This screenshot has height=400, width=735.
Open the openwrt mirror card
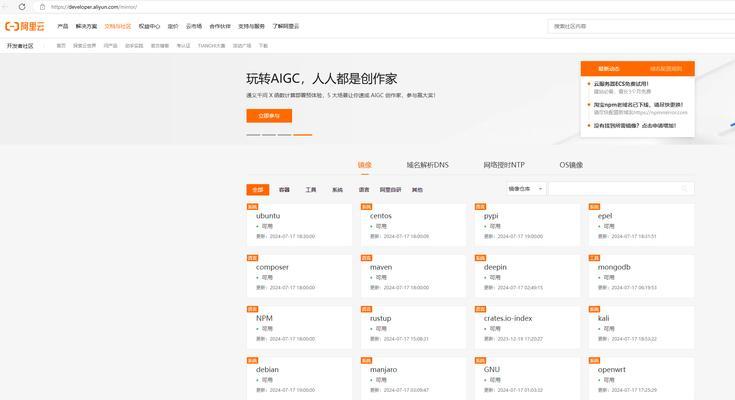641,378
